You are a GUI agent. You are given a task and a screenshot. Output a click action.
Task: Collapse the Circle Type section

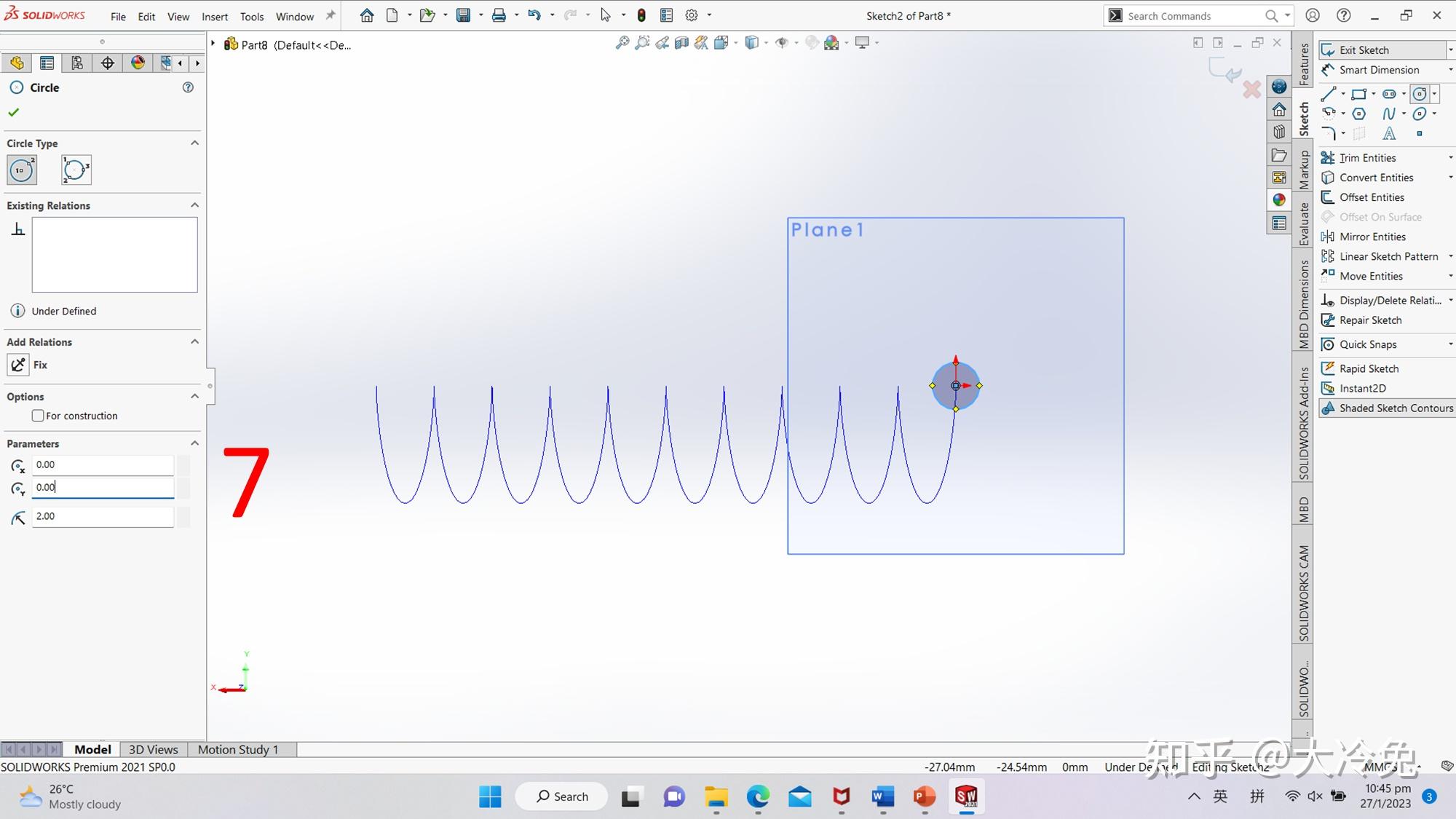(194, 143)
